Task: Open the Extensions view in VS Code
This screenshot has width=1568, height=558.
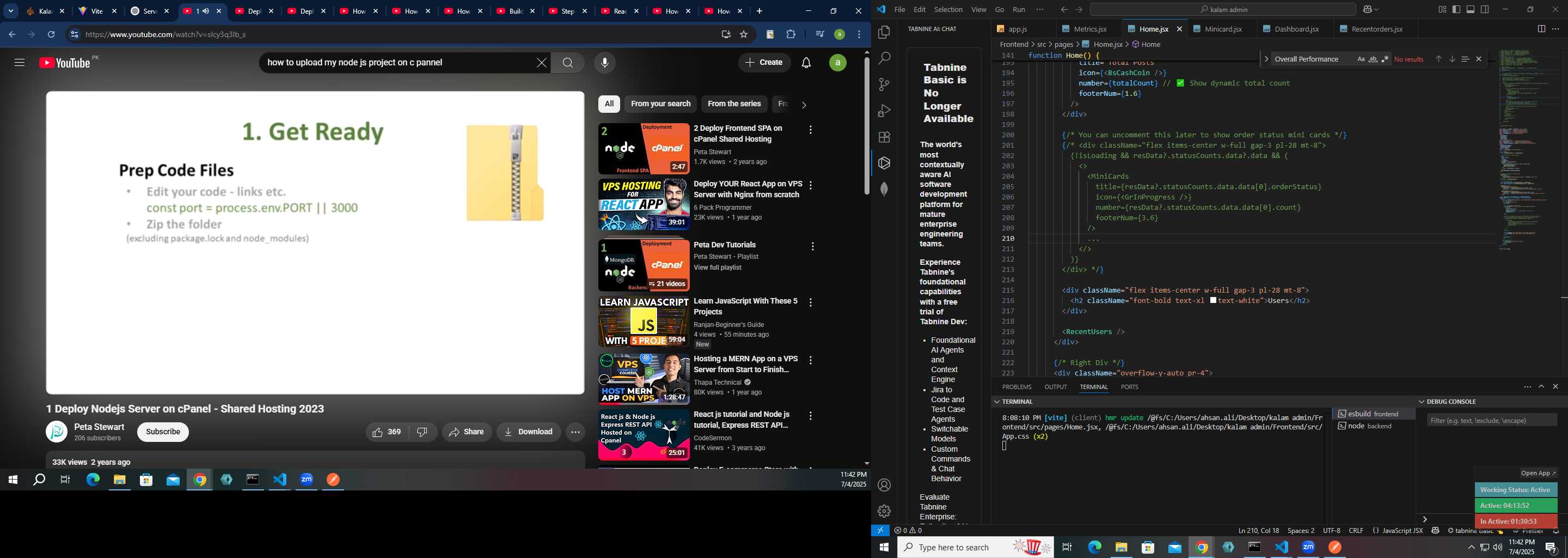Action: click(884, 137)
